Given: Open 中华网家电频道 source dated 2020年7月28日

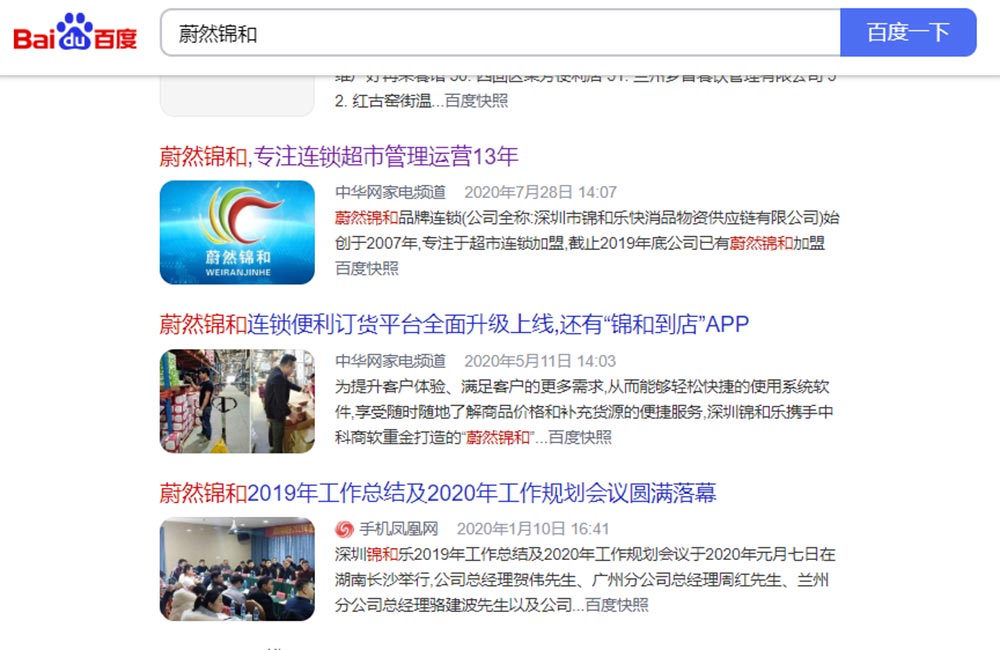Looking at the screenshot, I should 390,192.
